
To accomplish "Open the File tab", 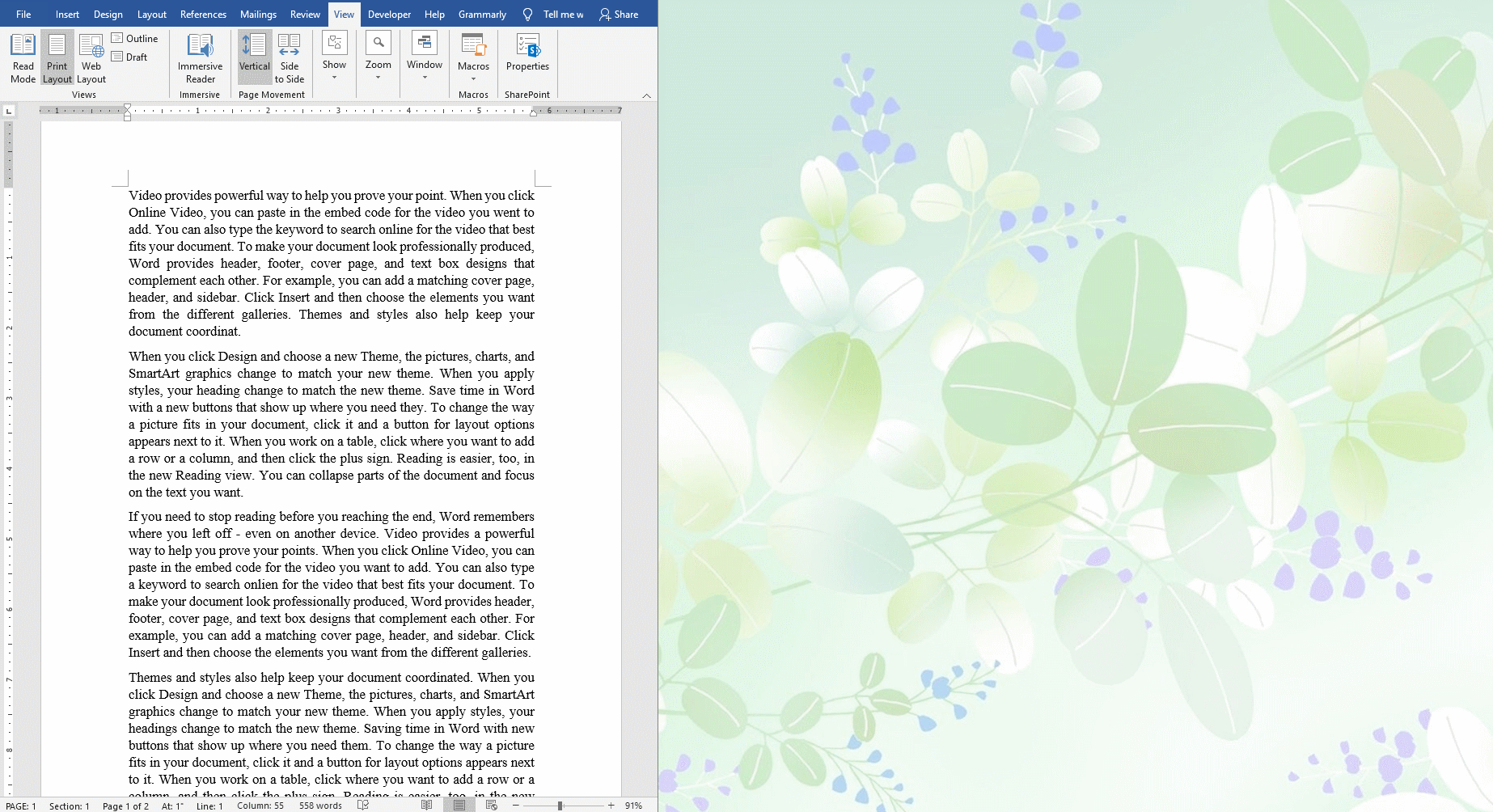I will (23, 14).
